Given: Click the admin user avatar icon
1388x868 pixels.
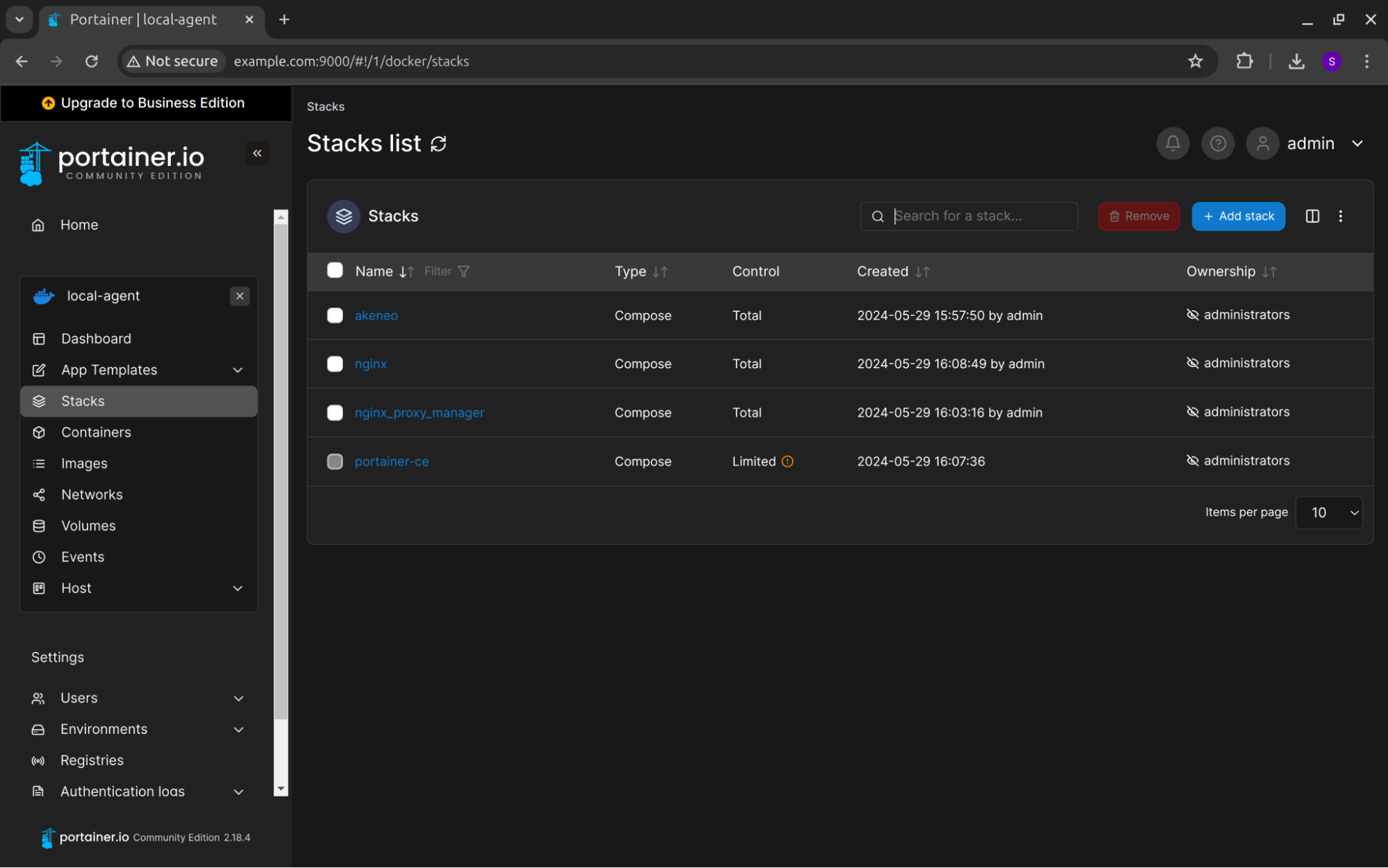Looking at the screenshot, I should tap(1262, 144).
